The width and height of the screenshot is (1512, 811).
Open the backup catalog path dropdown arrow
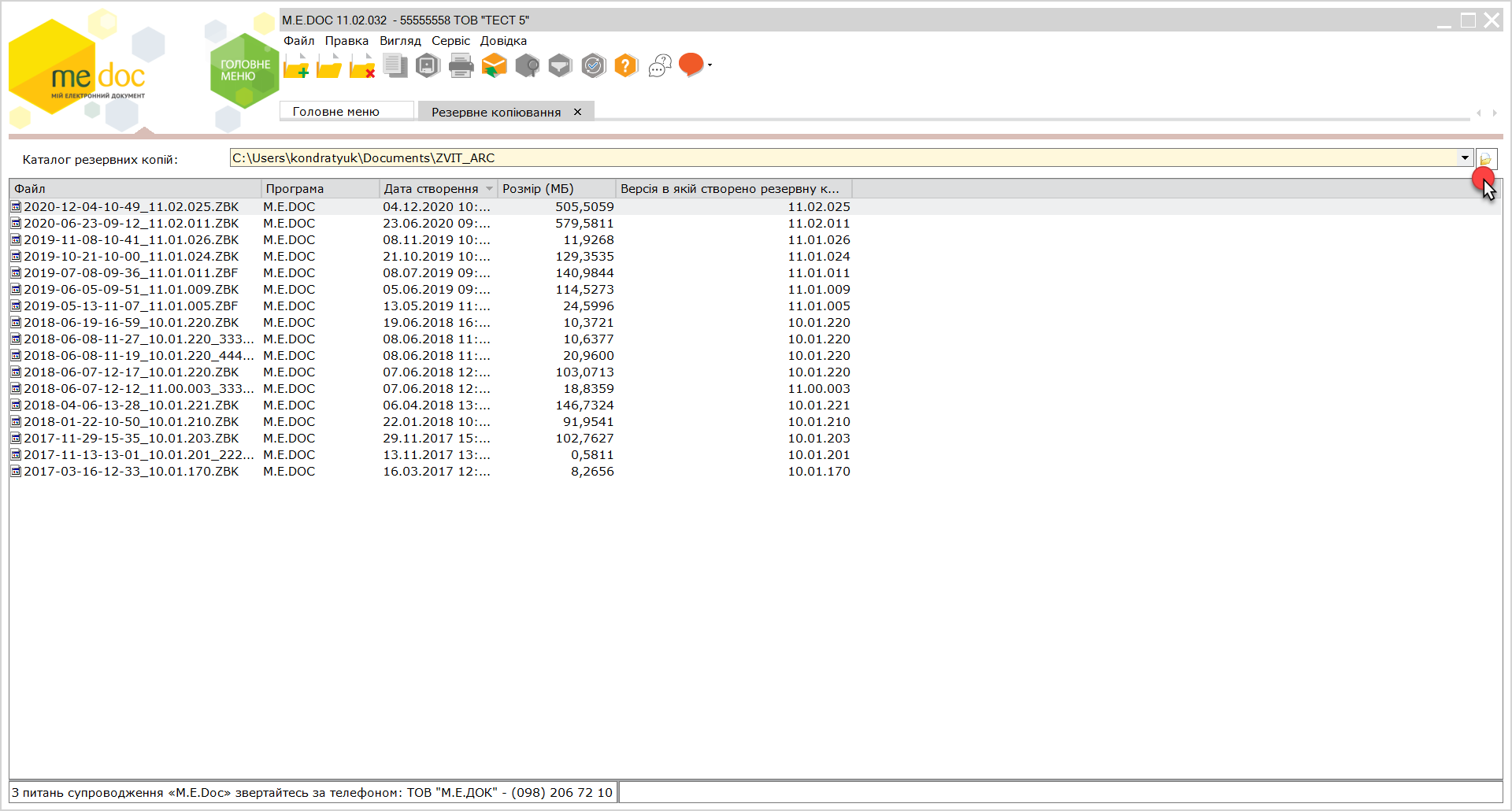pyautogui.click(x=1465, y=158)
